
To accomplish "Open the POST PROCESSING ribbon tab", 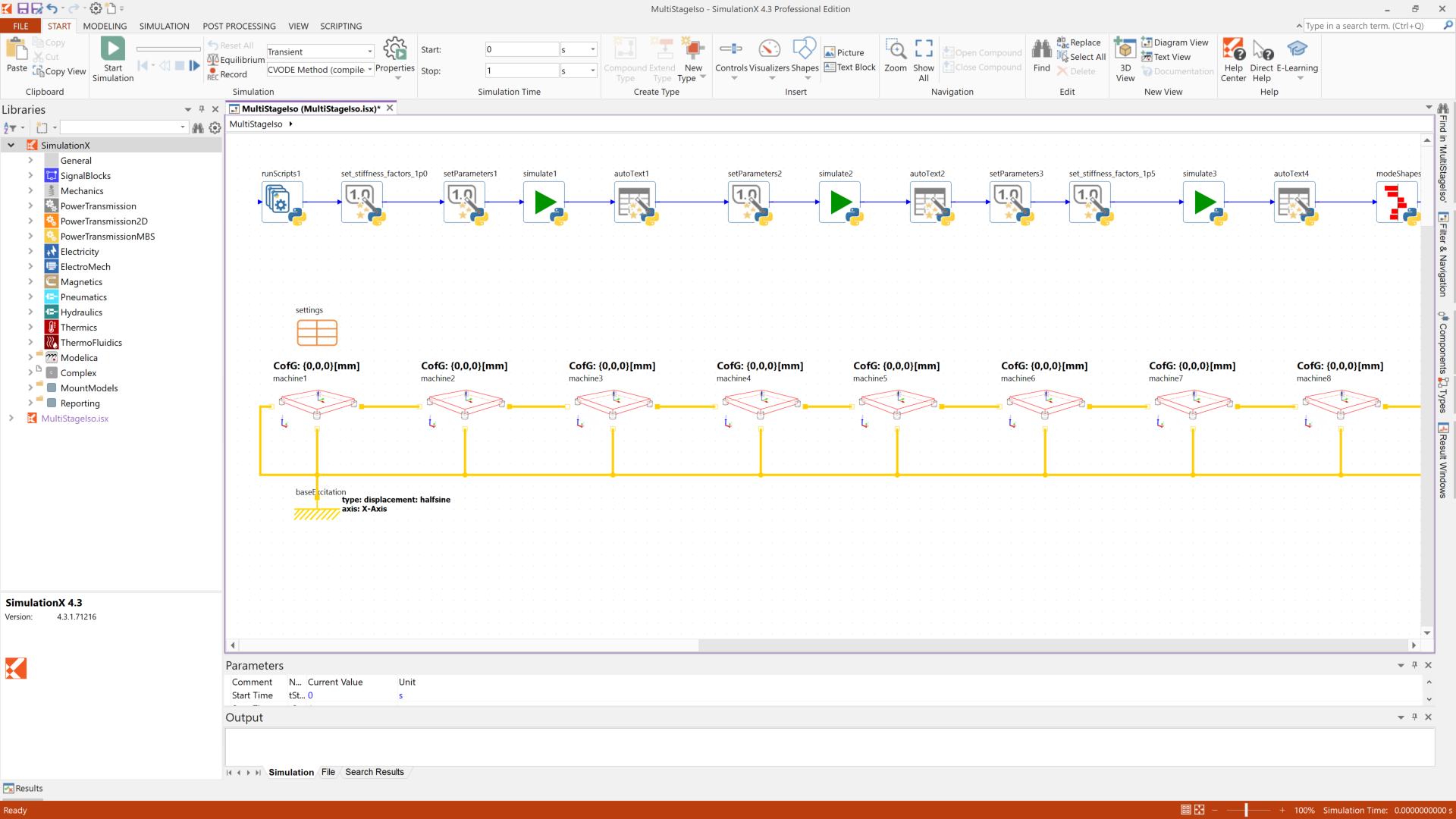I will [239, 26].
